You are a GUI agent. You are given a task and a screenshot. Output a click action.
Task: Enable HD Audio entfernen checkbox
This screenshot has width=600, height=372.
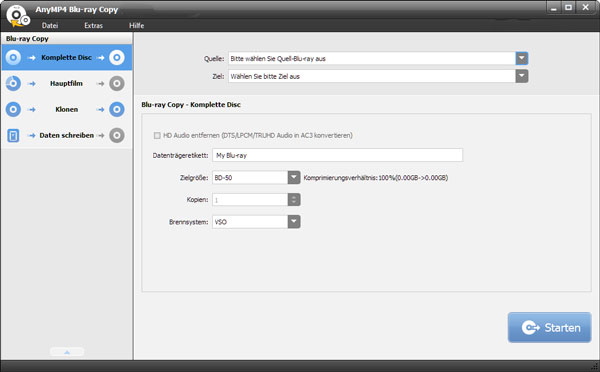point(157,135)
